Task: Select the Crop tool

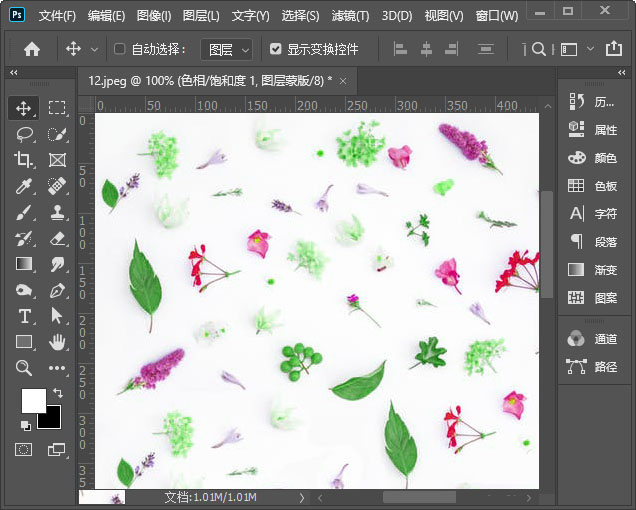Action: click(x=24, y=160)
